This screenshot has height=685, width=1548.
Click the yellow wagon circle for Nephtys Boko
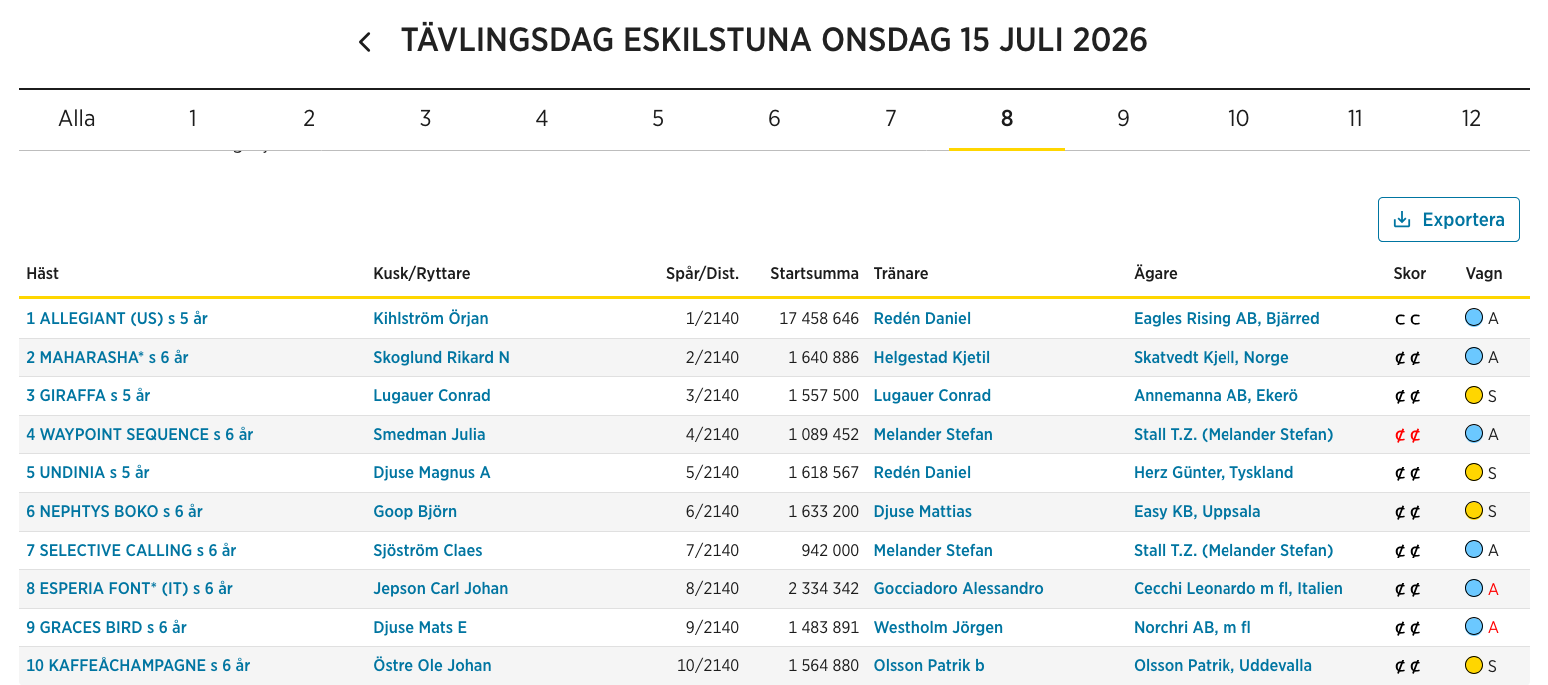[1473, 511]
